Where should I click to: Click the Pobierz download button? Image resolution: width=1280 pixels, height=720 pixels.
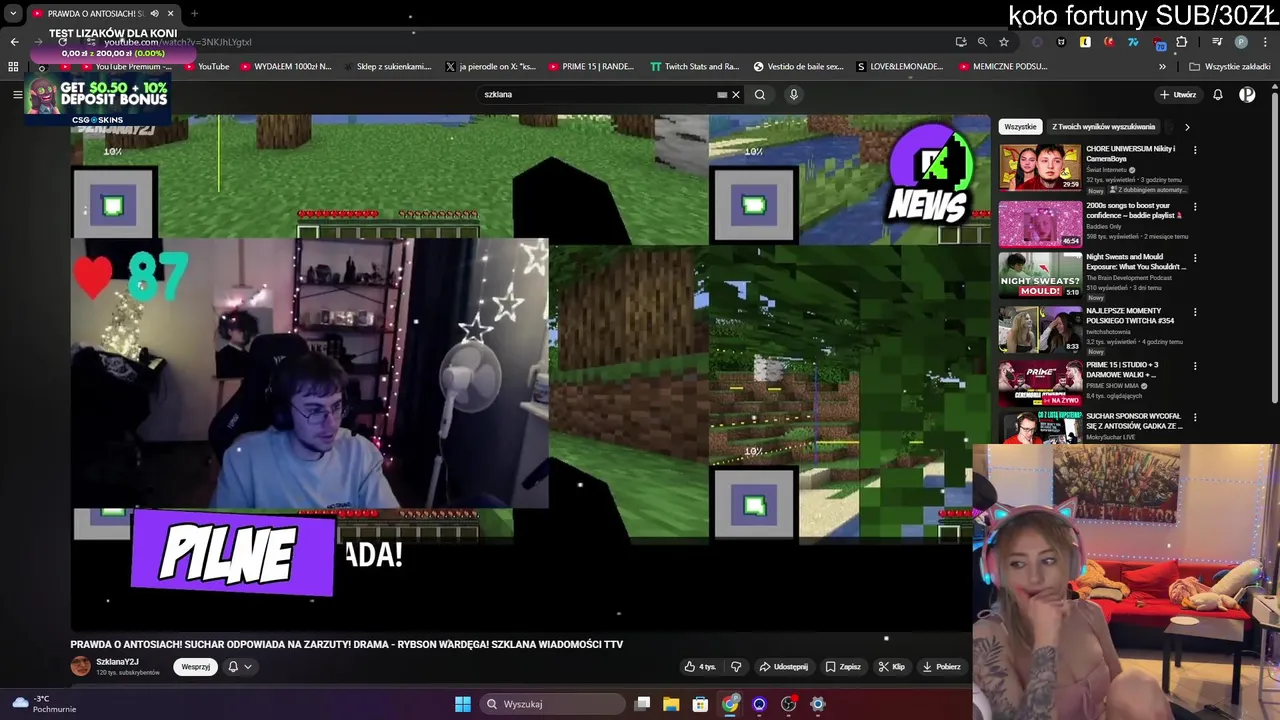coord(941,667)
